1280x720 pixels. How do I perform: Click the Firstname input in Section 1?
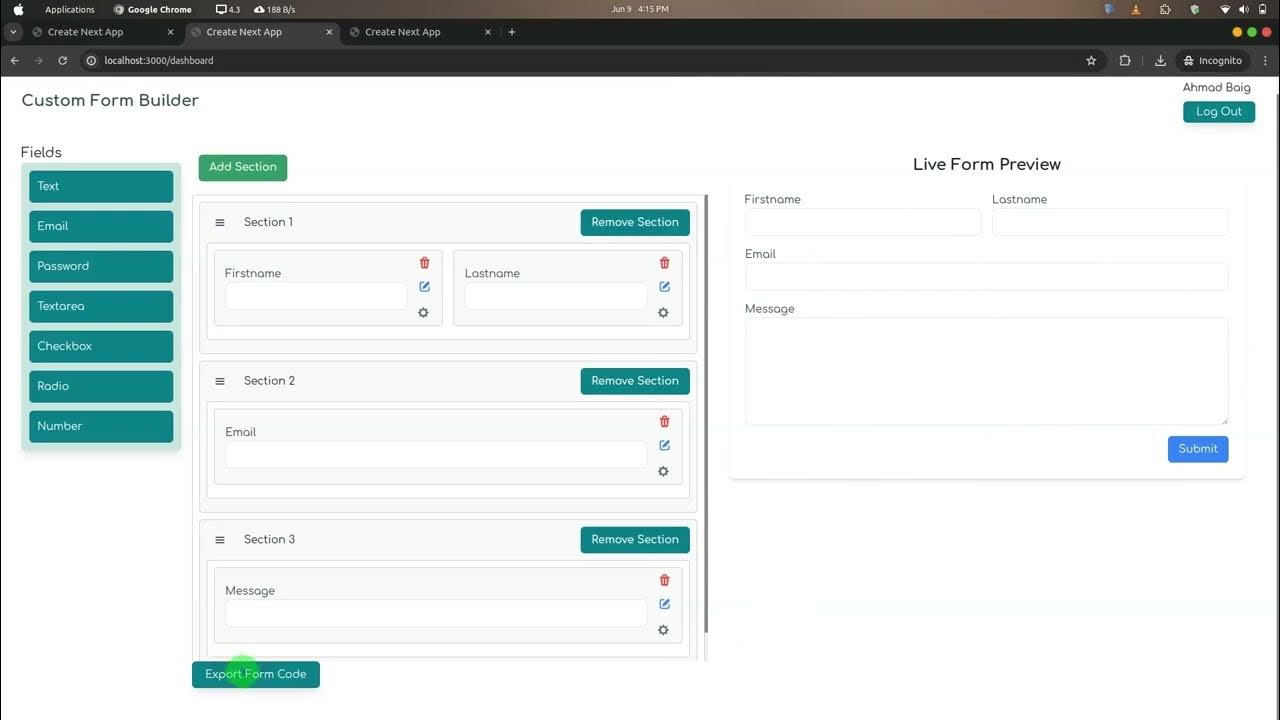[x=316, y=296]
